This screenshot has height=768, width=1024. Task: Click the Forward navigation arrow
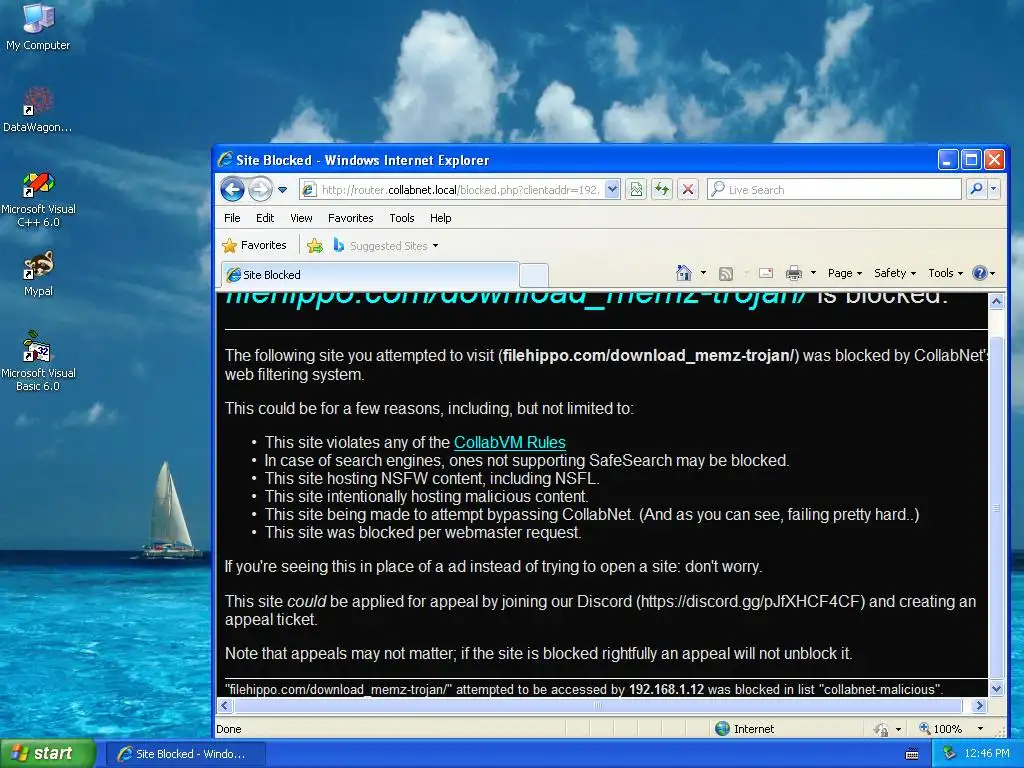(260, 190)
